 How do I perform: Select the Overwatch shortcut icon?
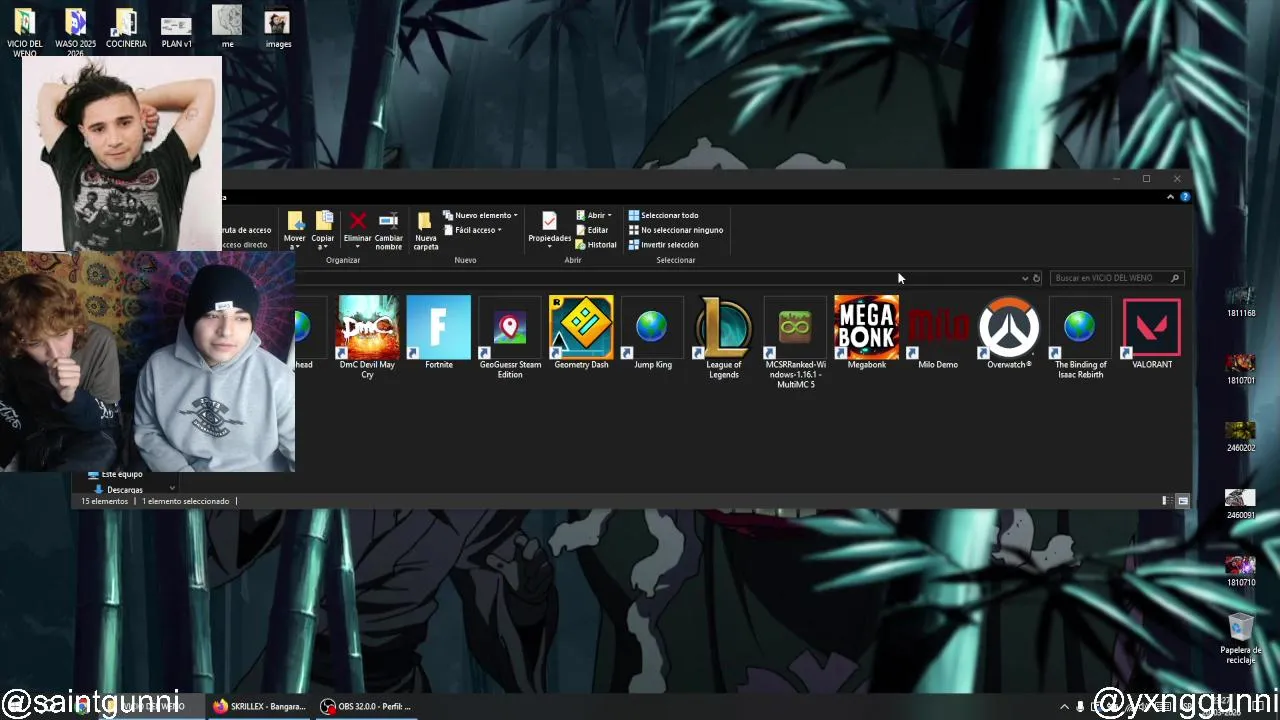click(1009, 332)
